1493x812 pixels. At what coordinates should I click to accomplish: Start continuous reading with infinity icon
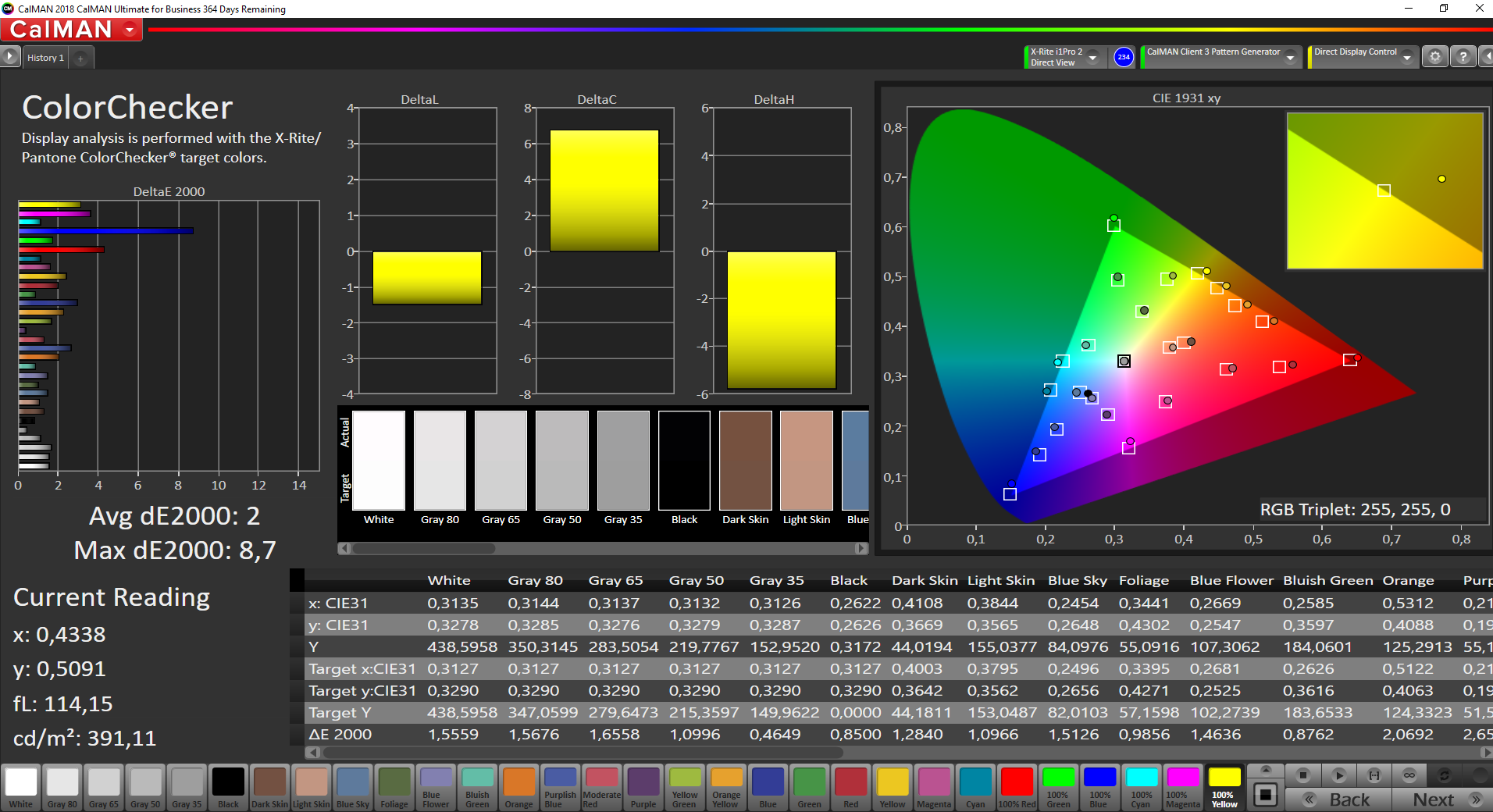click(x=1409, y=775)
